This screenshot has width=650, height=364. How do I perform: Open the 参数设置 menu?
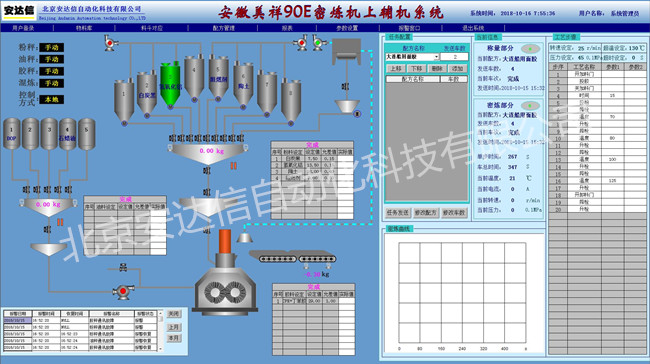coord(347,28)
